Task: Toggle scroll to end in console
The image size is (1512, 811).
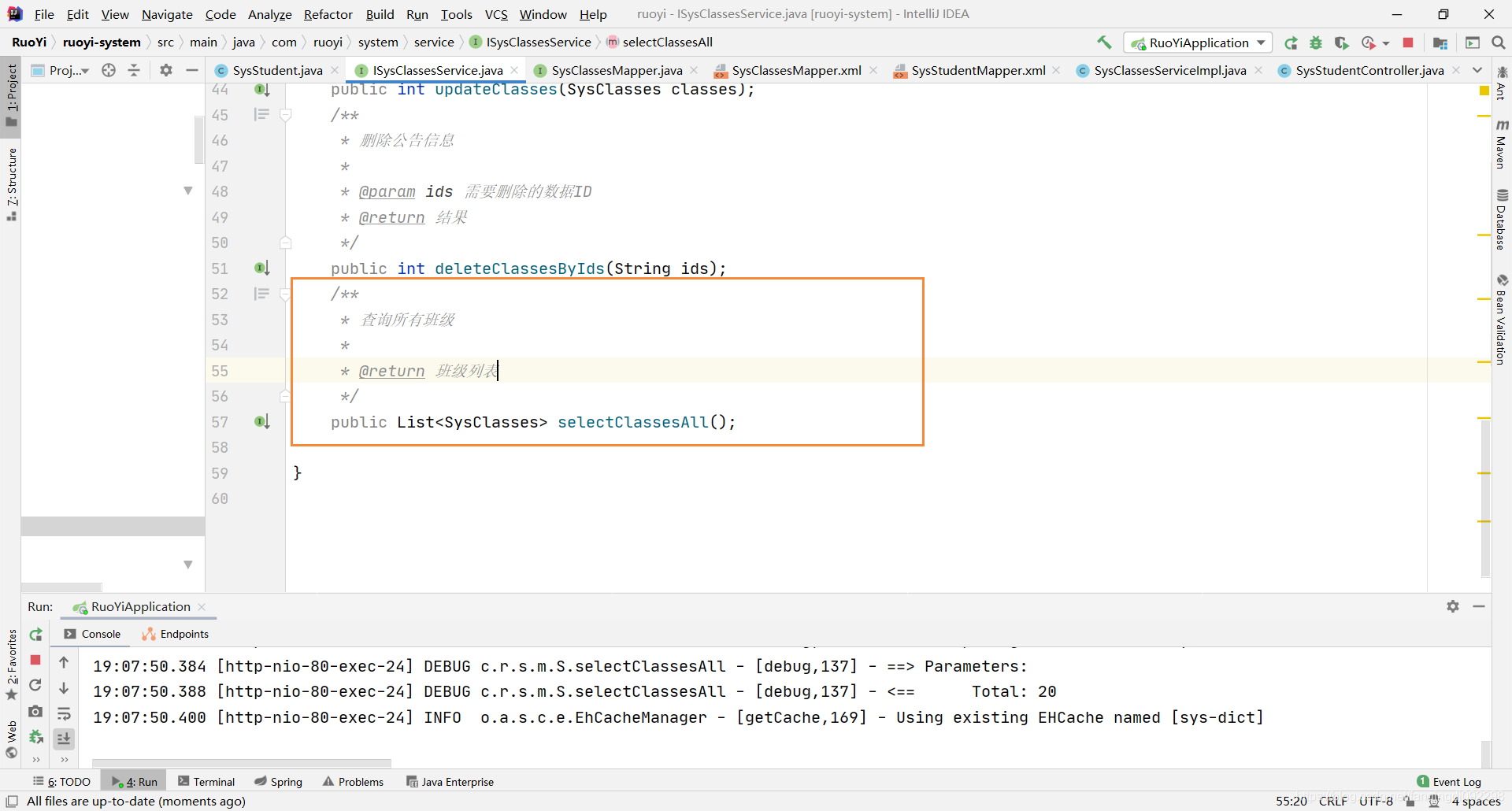Action: click(x=64, y=739)
